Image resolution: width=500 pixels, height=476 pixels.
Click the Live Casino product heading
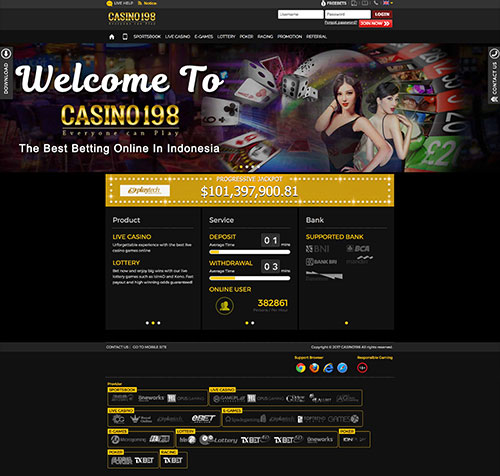tap(132, 237)
